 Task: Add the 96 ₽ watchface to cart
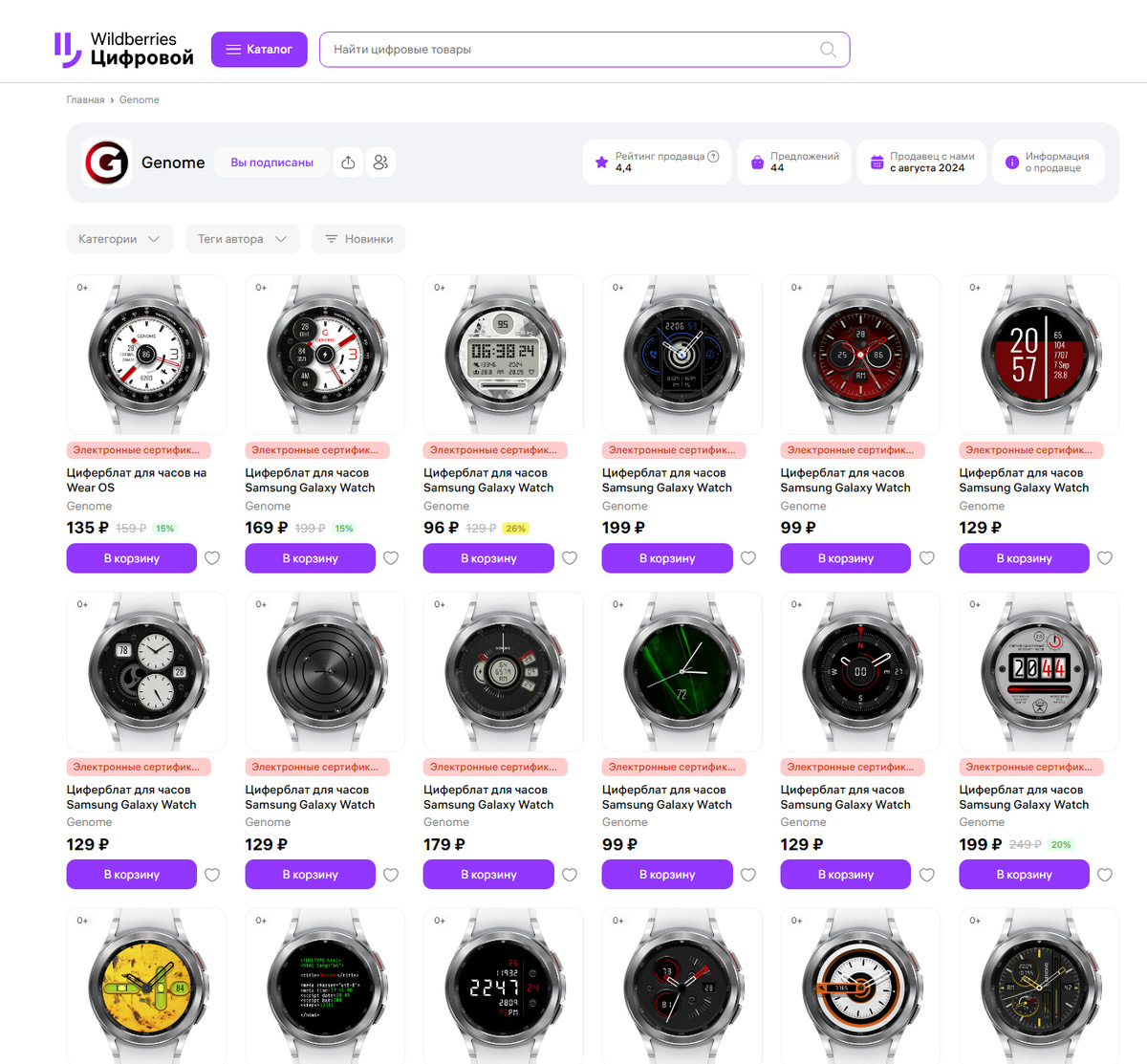pos(488,558)
